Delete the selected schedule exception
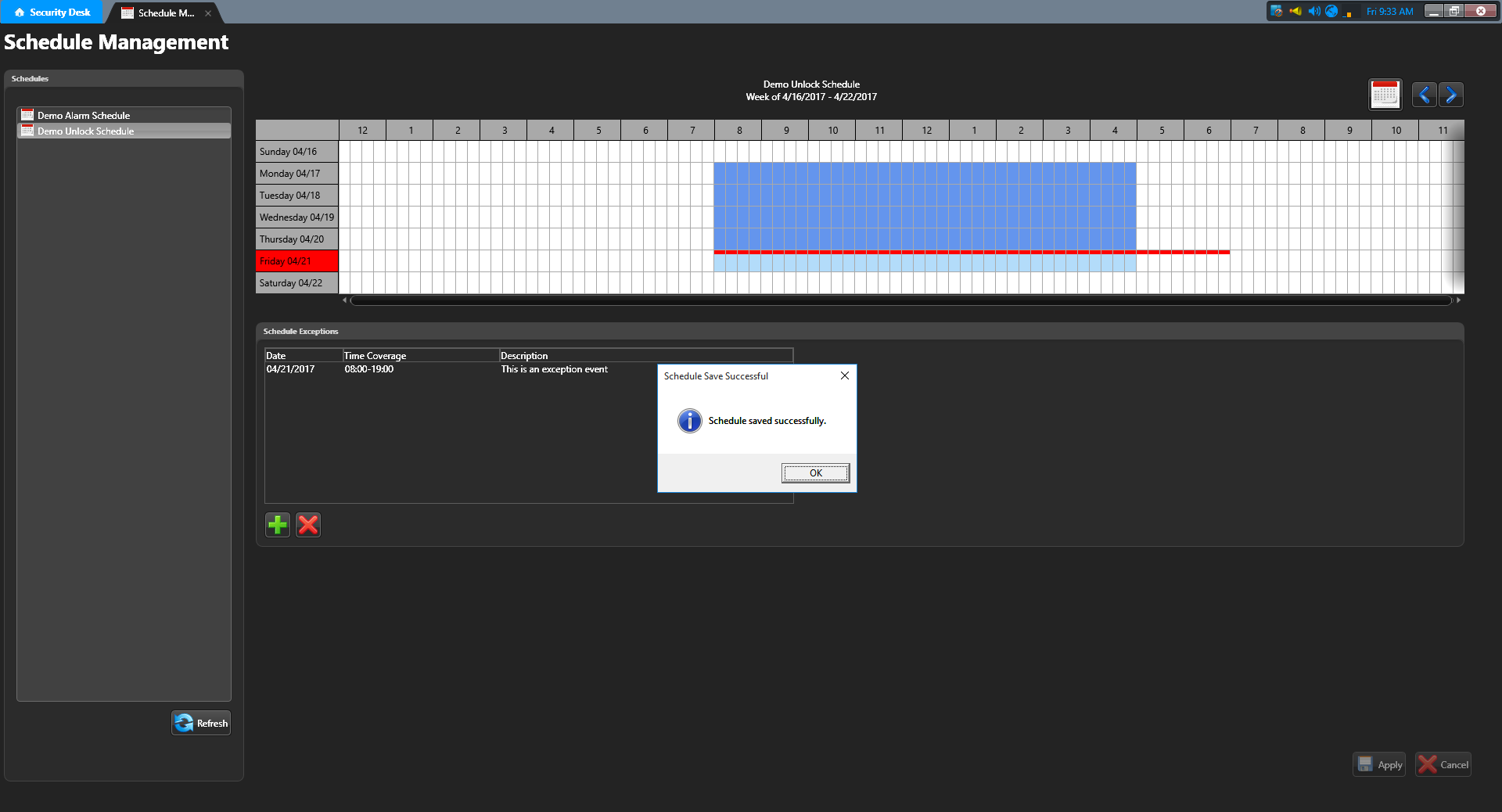 coord(308,525)
